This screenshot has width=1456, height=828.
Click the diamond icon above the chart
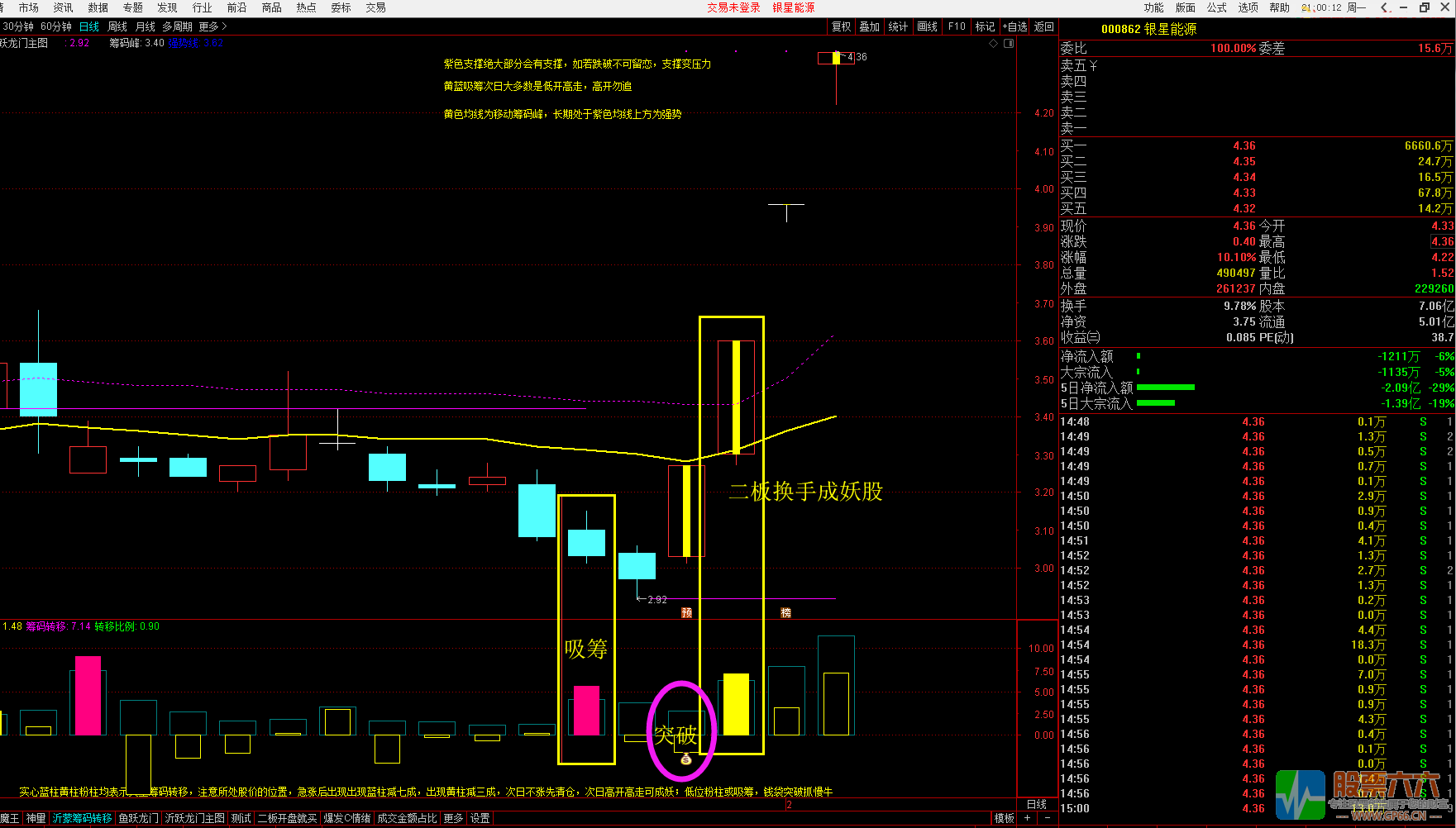993,44
